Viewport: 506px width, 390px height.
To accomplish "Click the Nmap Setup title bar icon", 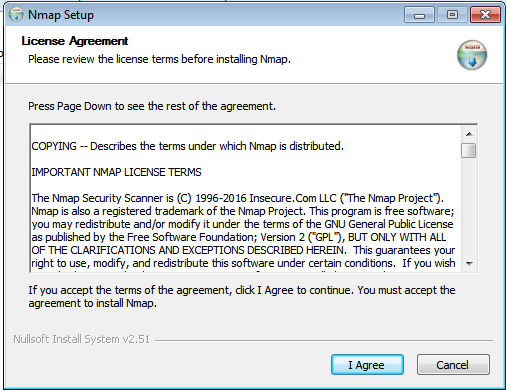I will [x=16, y=15].
